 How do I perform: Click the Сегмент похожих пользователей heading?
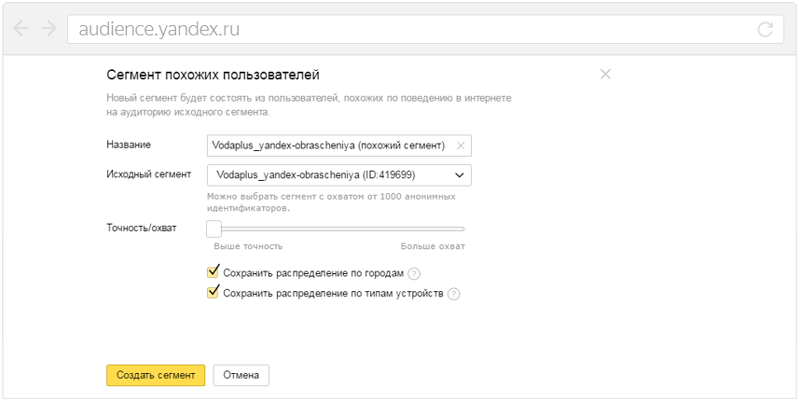[213, 76]
